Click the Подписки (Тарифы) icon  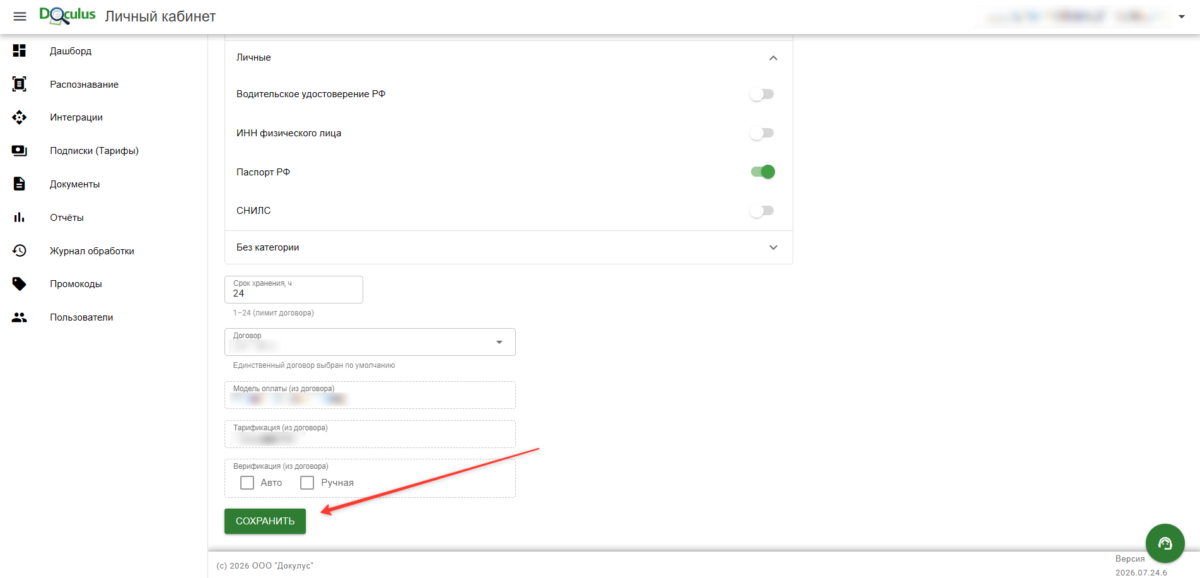(x=19, y=151)
